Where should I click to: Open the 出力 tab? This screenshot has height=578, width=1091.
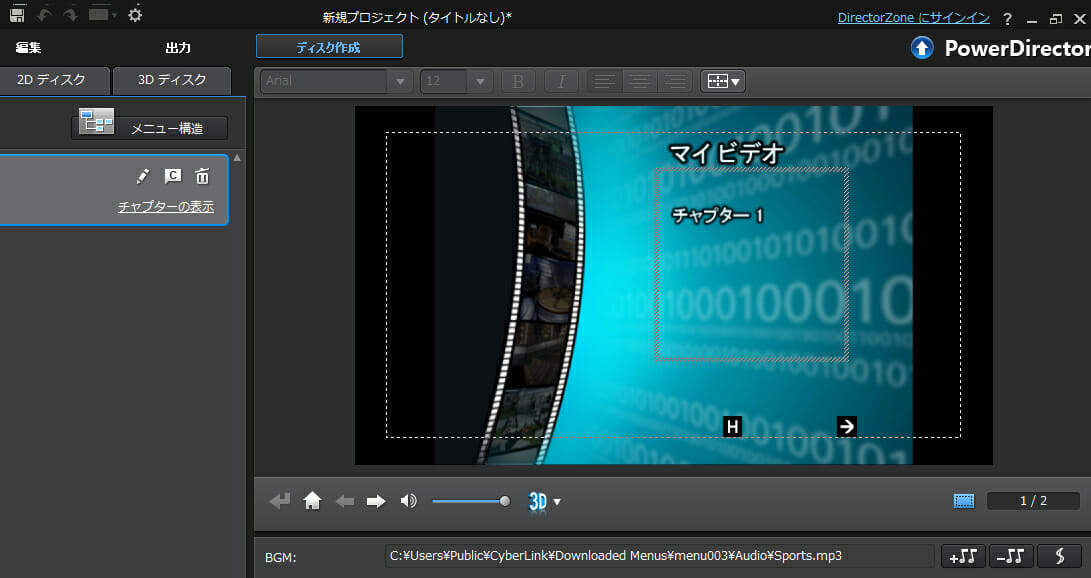178,47
